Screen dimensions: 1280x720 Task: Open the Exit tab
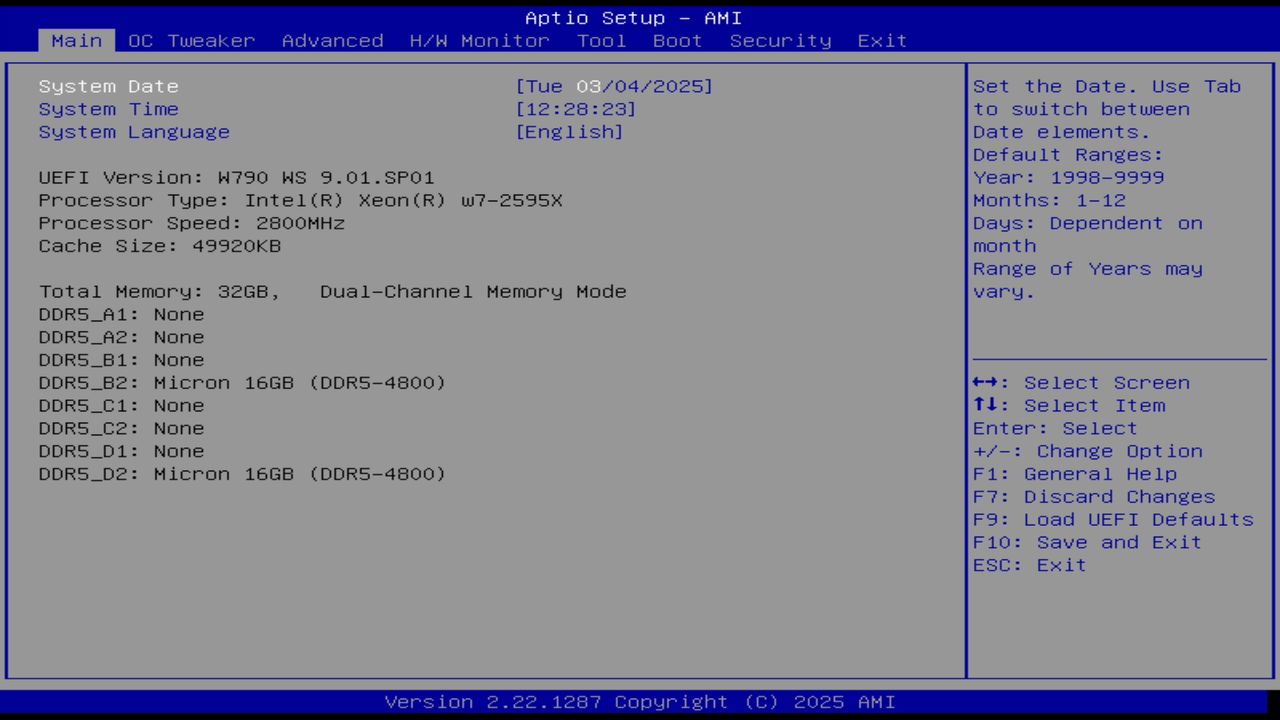(882, 41)
